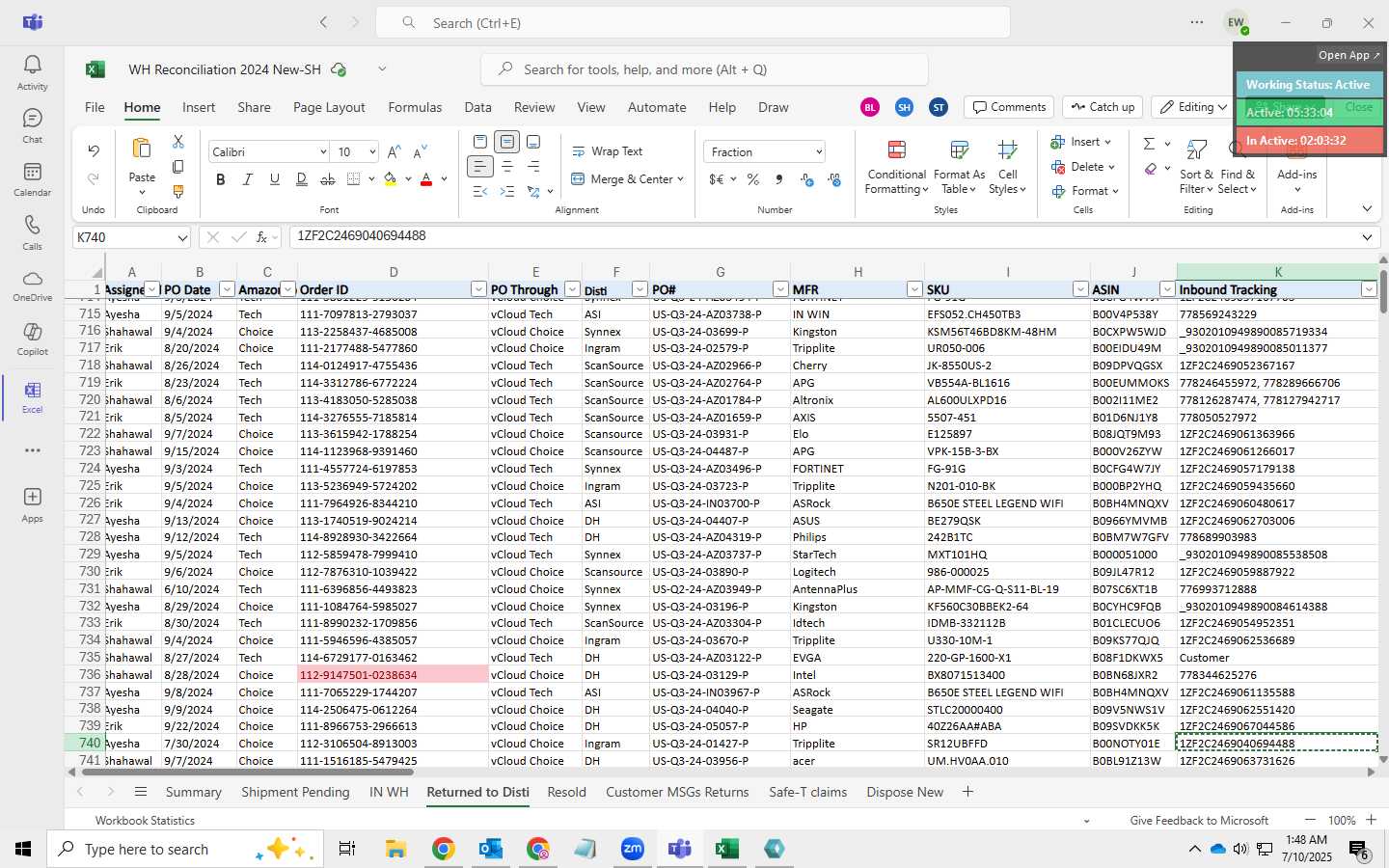The height and width of the screenshot is (868, 1389).
Task: Open the Formulas ribbon tab
Action: [415, 107]
